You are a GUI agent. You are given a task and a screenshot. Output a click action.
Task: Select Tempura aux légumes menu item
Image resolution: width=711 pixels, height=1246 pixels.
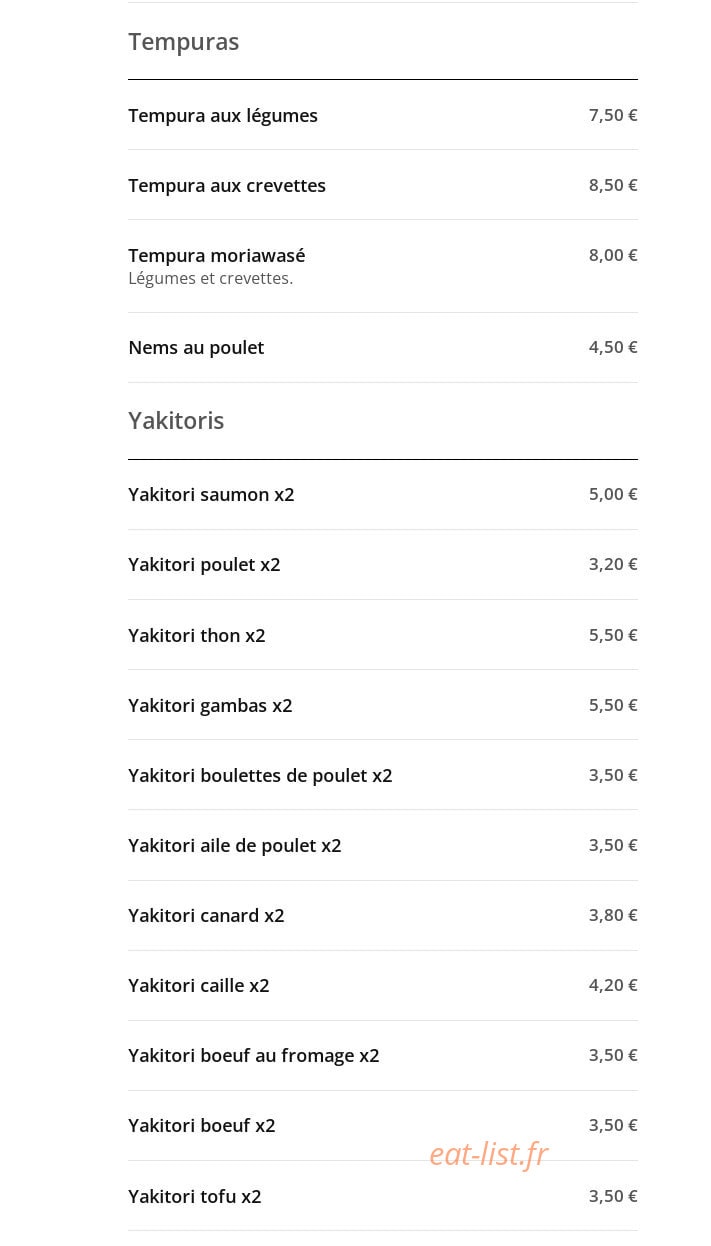point(383,115)
